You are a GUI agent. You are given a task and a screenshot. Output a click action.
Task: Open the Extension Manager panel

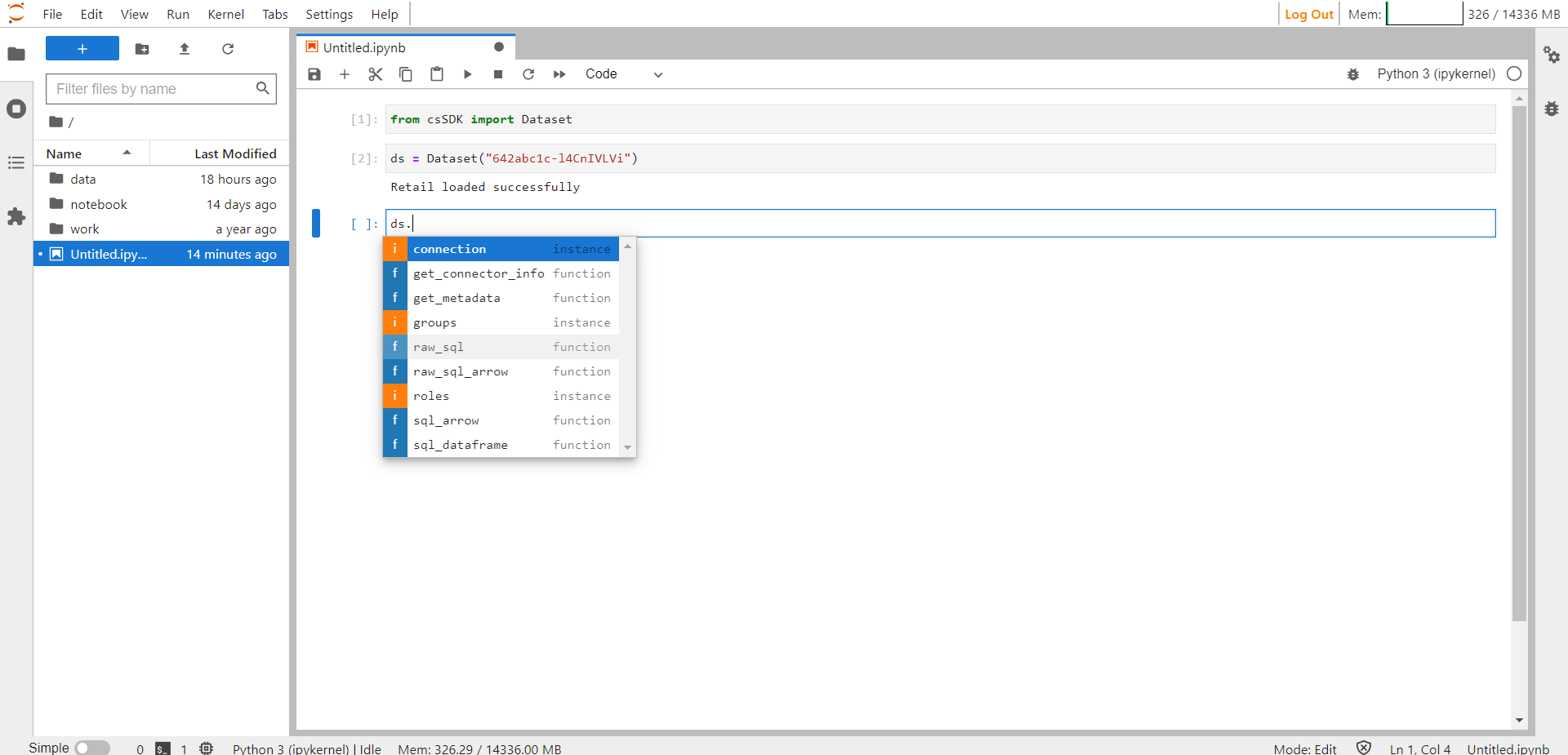tap(16, 216)
